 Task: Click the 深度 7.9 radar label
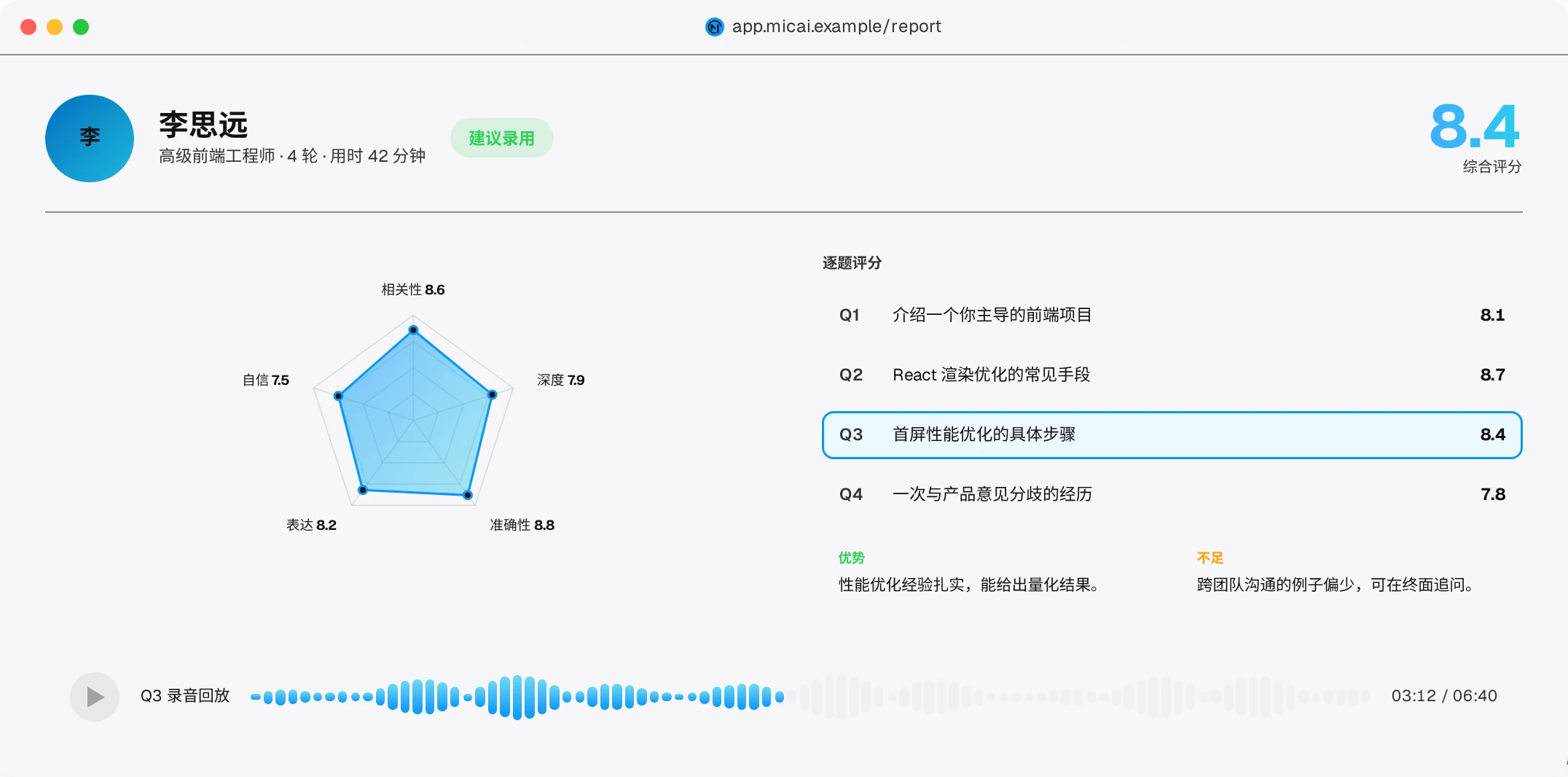pos(560,380)
